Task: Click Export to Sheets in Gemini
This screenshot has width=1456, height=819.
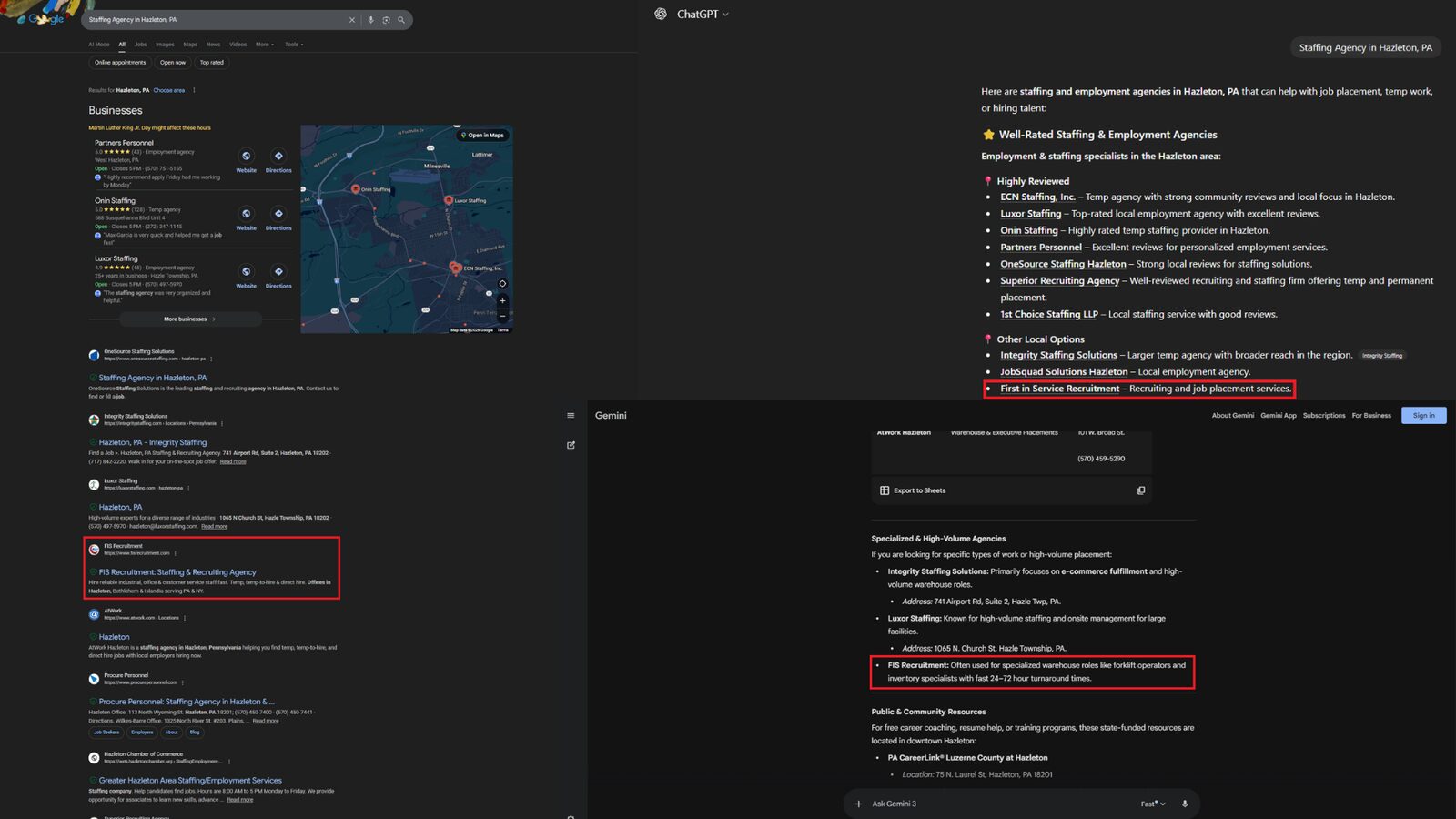Action: 913,490
